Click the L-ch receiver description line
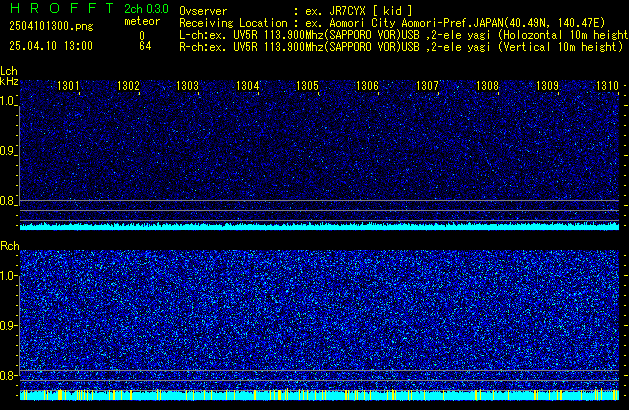Viewport: 629px width, 410px height. 404,35
